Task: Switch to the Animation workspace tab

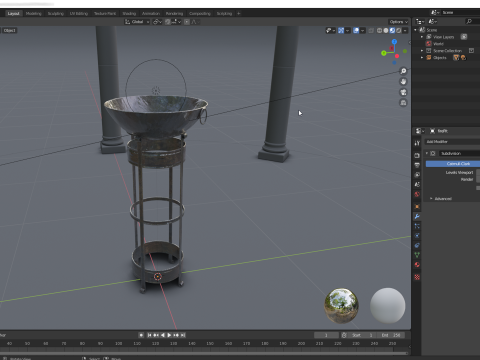Action: click(151, 13)
